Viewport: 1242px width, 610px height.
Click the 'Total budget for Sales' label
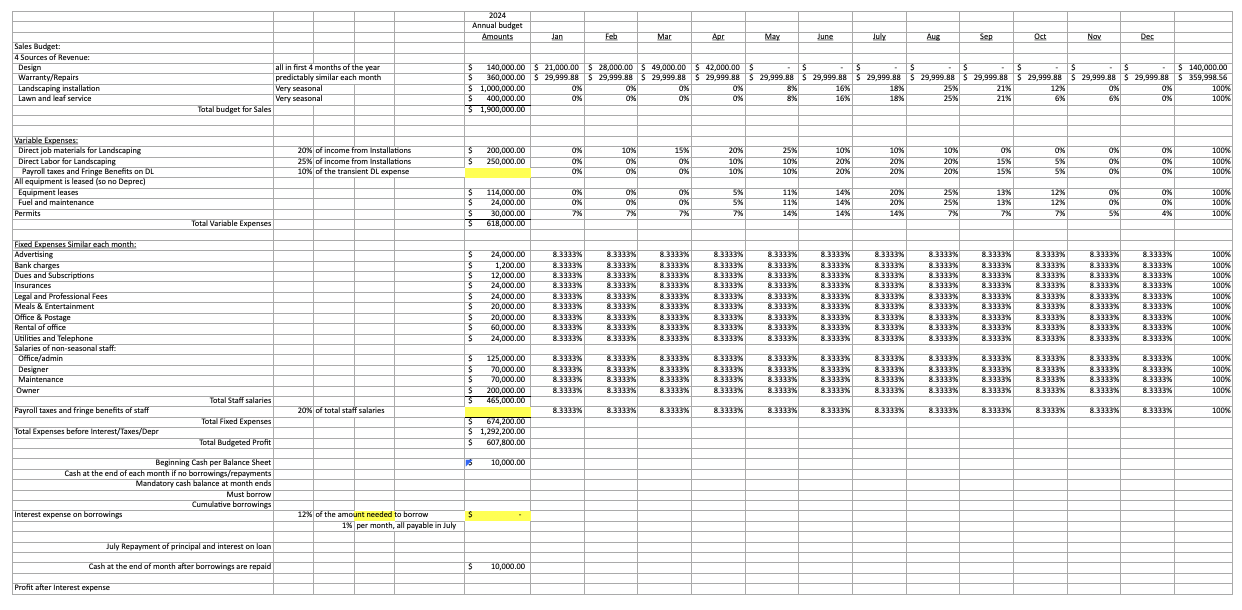point(235,108)
